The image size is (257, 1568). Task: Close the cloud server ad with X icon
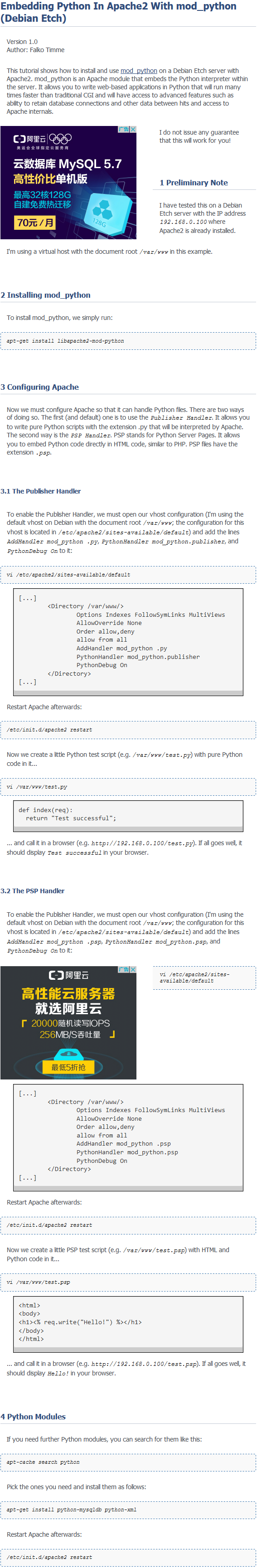(133, 970)
